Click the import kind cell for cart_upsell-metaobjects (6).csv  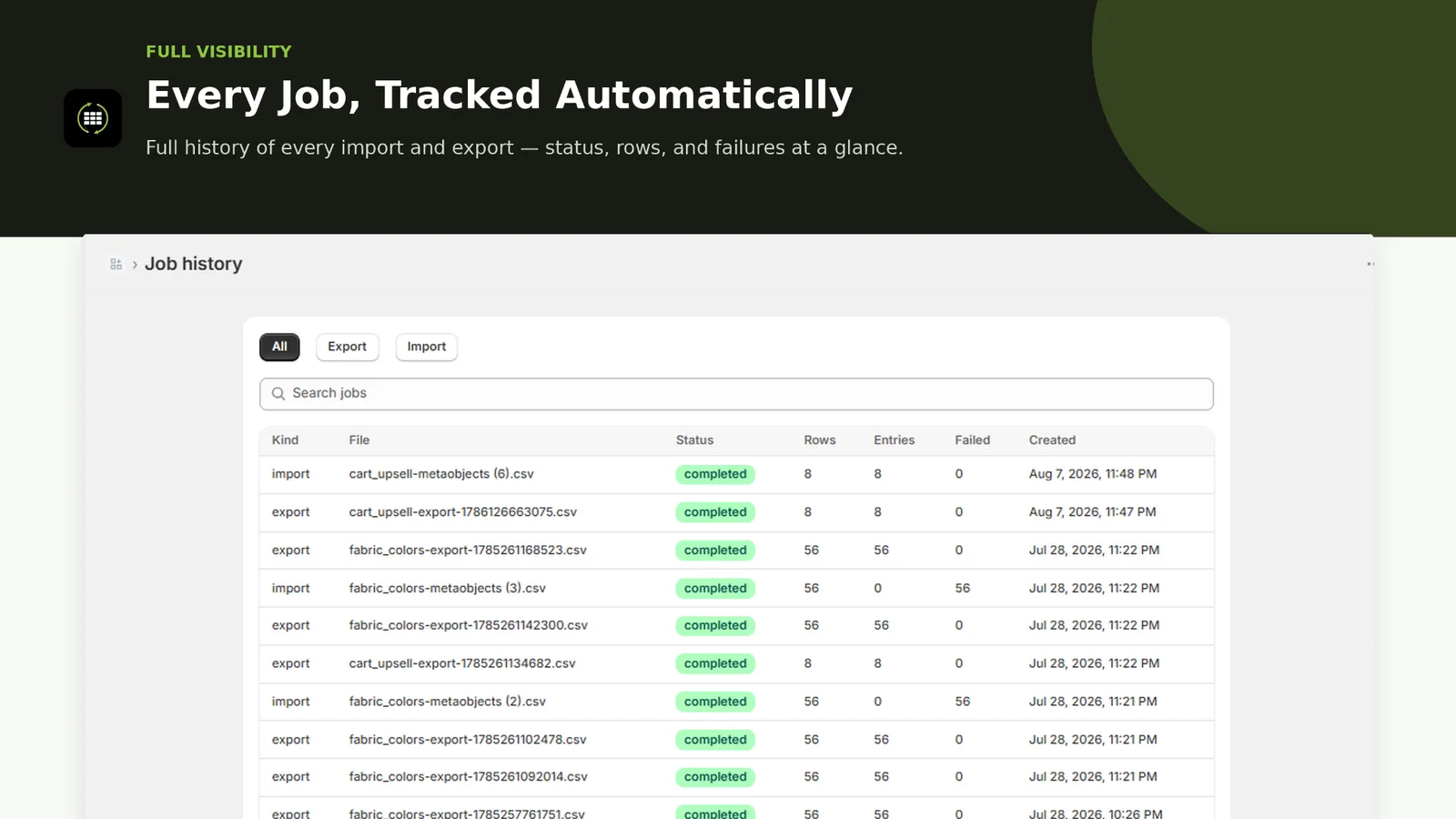[290, 474]
